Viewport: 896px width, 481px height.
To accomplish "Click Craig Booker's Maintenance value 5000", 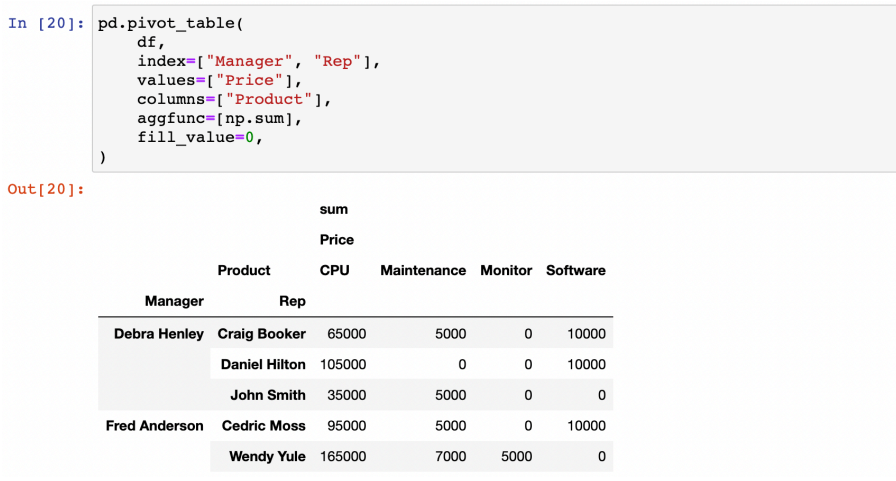I will click(x=450, y=334).
